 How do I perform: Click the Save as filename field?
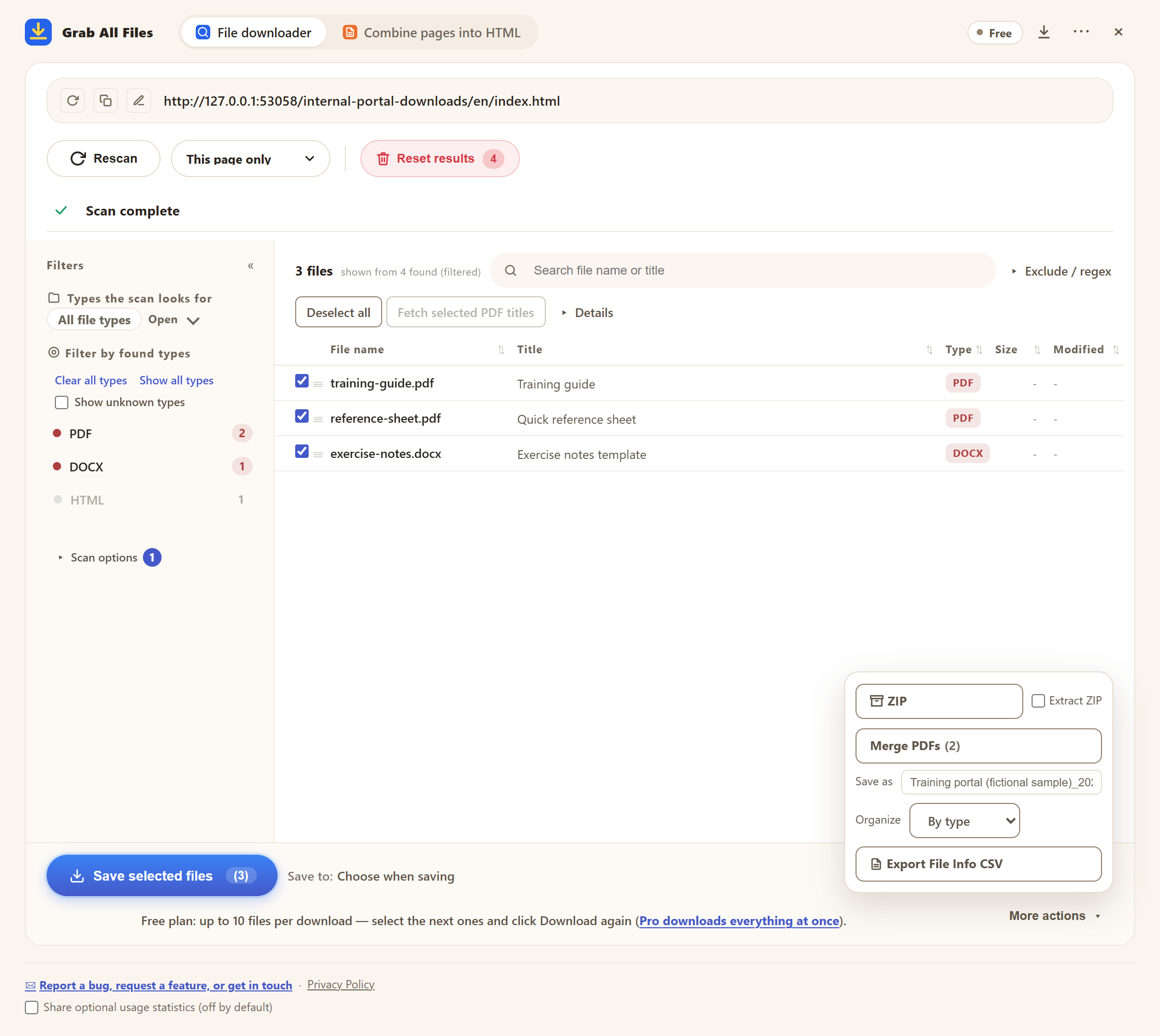tap(1001, 782)
